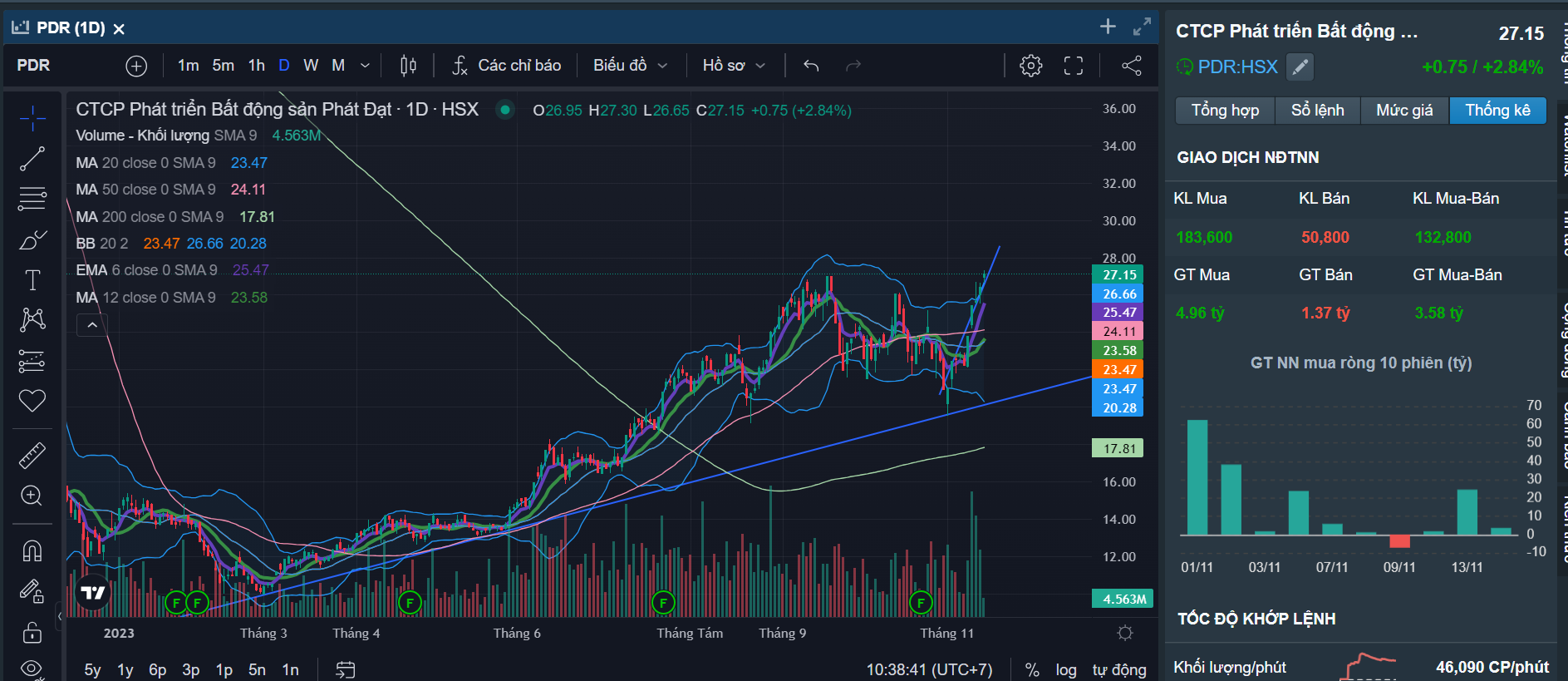Click the PDR:HSX ticker link
This screenshot has width=1568, height=681.
tap(1237, 67)
